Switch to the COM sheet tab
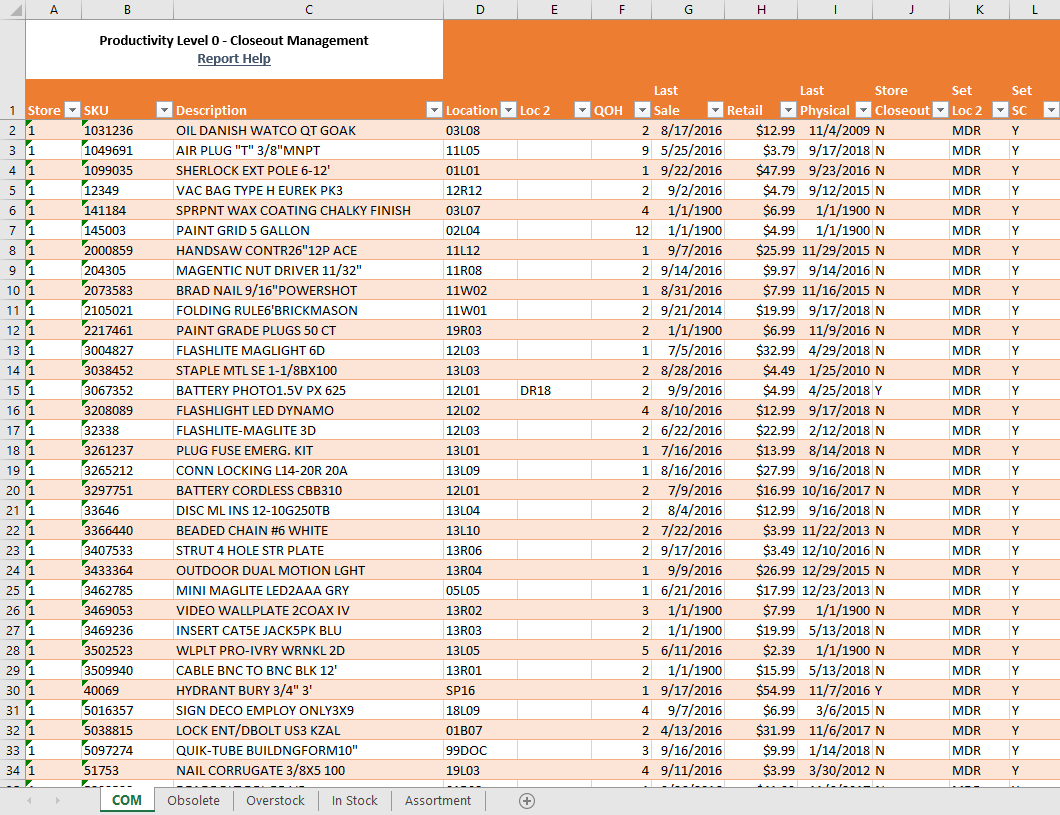Image resolution: width=1060 pixels, height=815 pixels. pyautogui.click(x=127, y=800)
